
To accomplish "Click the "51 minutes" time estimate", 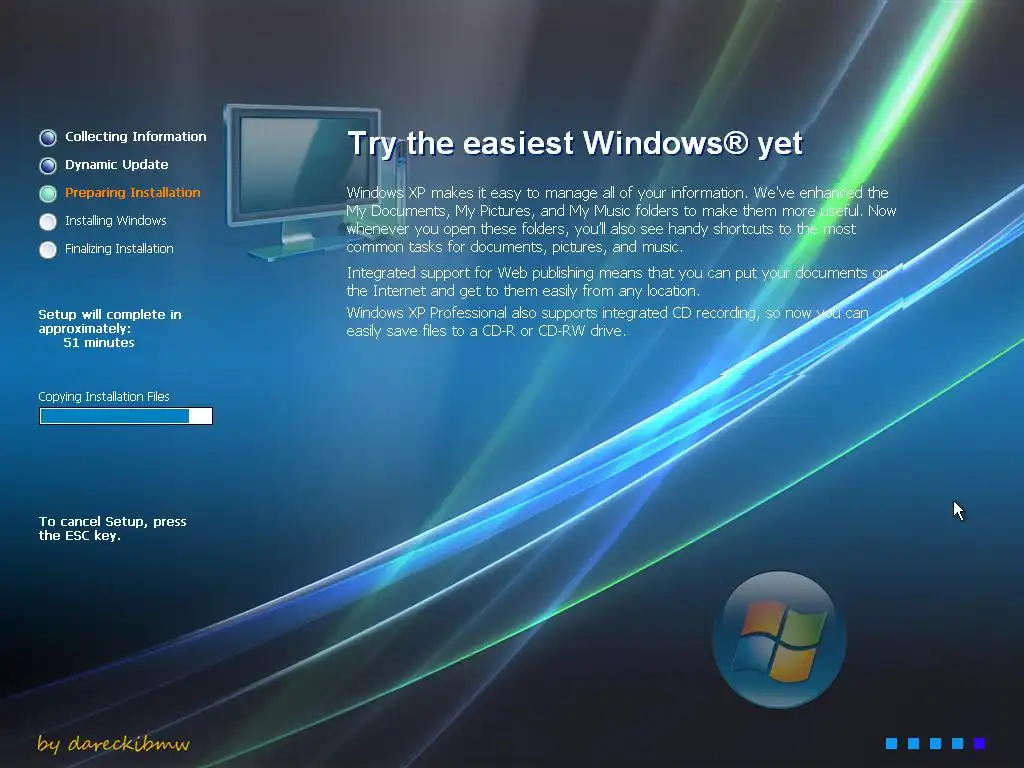I will pyautogui.click(x=99, y=343).
